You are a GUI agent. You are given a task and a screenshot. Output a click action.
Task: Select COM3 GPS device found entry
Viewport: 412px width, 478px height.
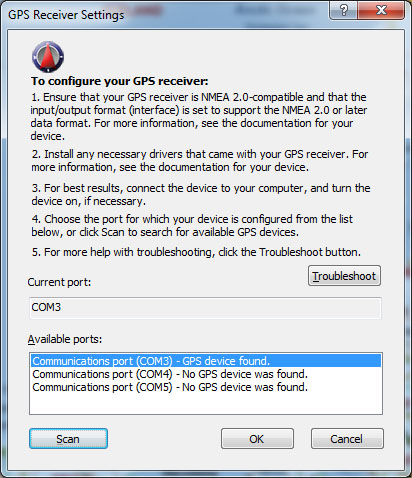pos(206,361)
